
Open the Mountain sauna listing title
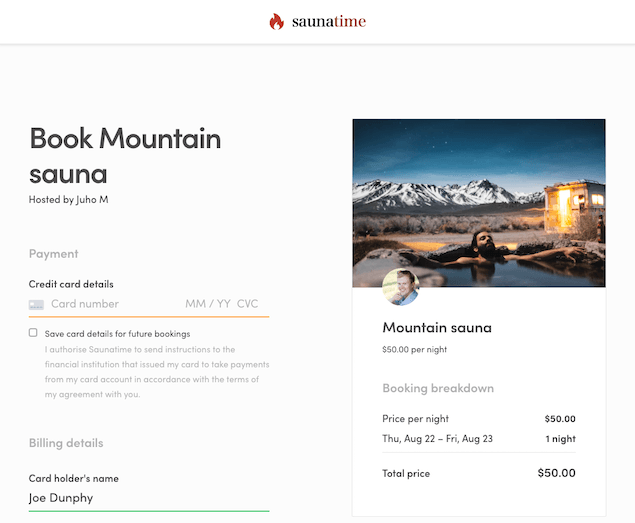437,328
